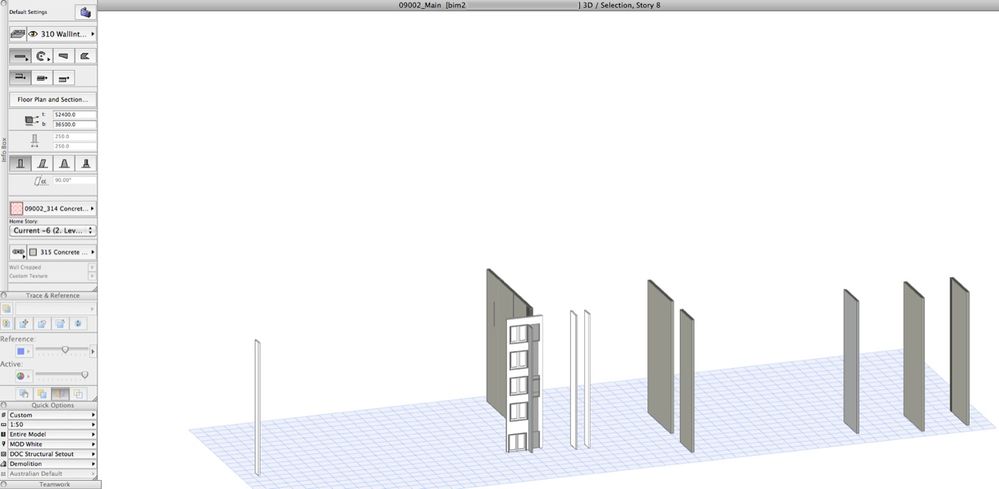Select the polygon wall geometry method

85,56
